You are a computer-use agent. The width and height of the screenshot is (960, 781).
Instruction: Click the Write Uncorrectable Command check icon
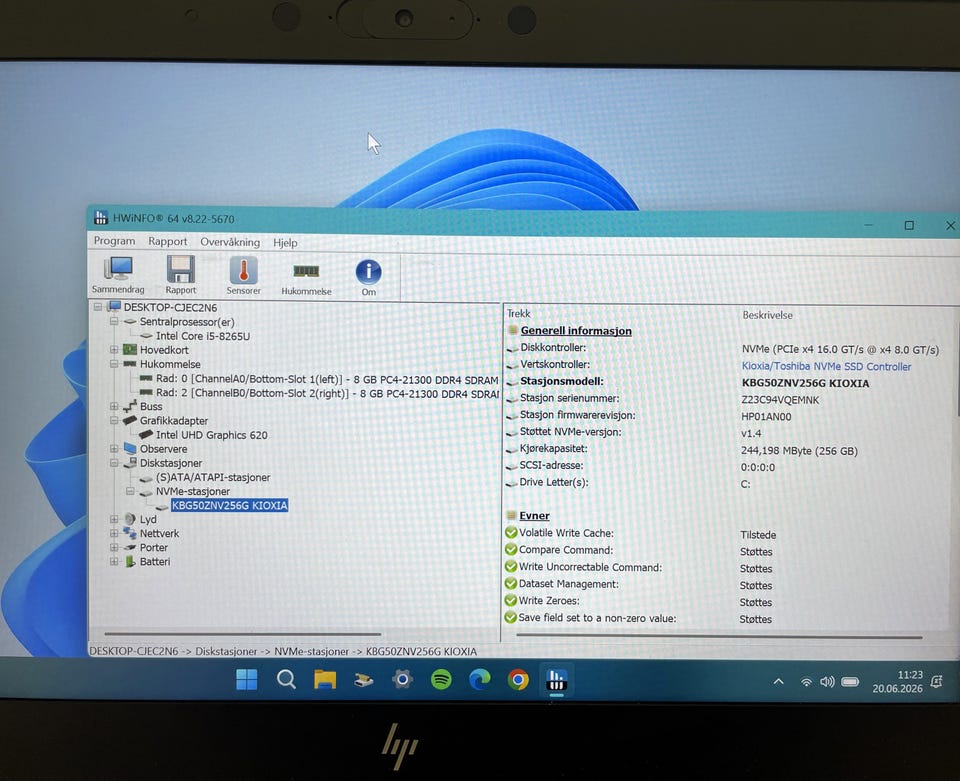point(511,567)
